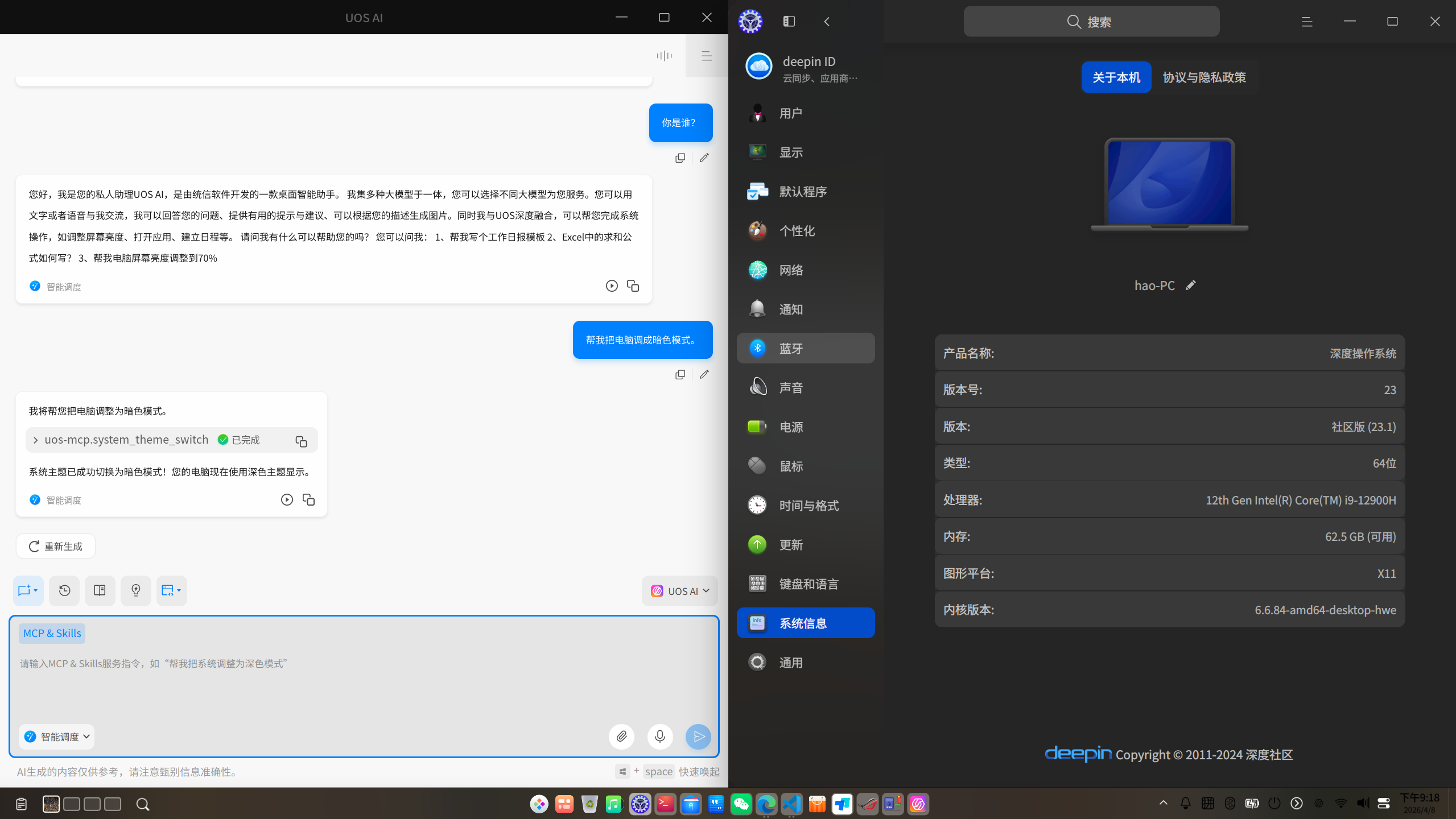
Task: Activate the voice input microphone
Action: click(x=659, y=736)
